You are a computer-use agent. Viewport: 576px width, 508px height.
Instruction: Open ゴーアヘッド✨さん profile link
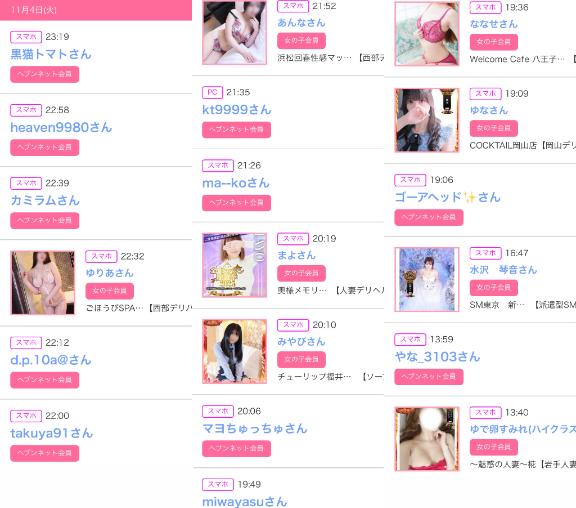tap(447, 197)
